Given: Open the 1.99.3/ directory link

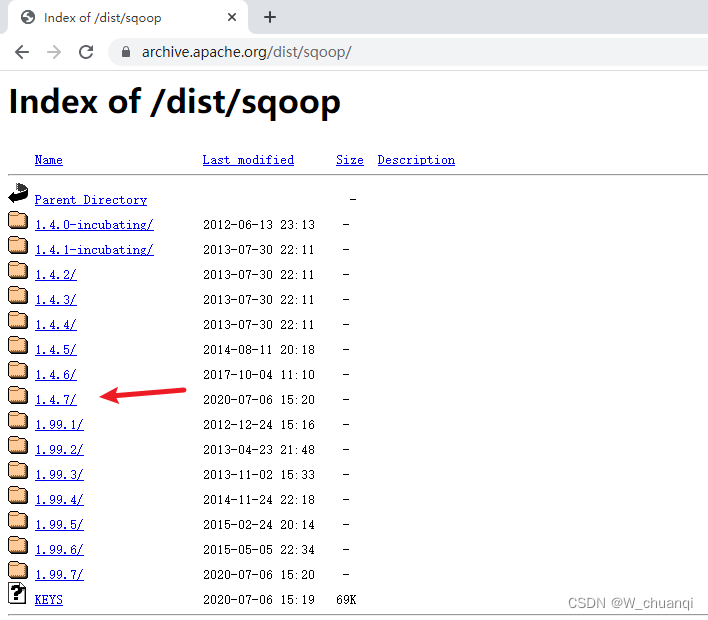Looking at the screenshot, I should click(x=59, y=475).
